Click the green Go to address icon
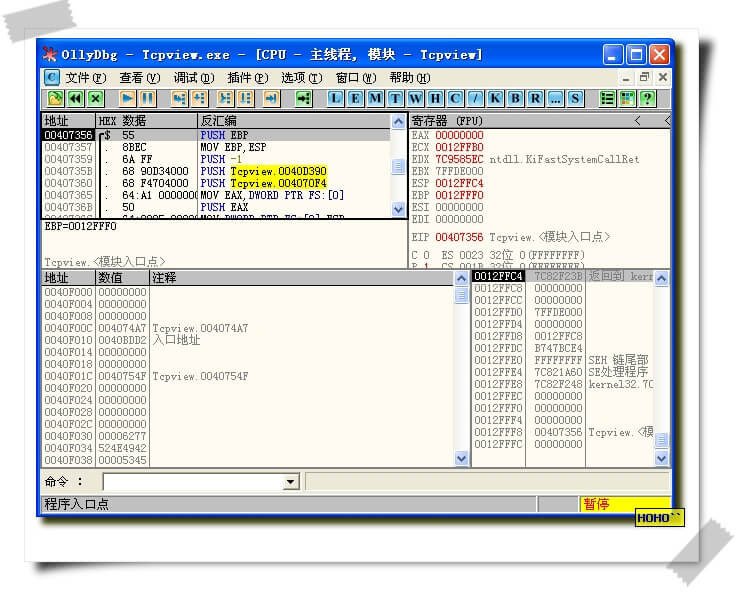 tap(304, 99)
